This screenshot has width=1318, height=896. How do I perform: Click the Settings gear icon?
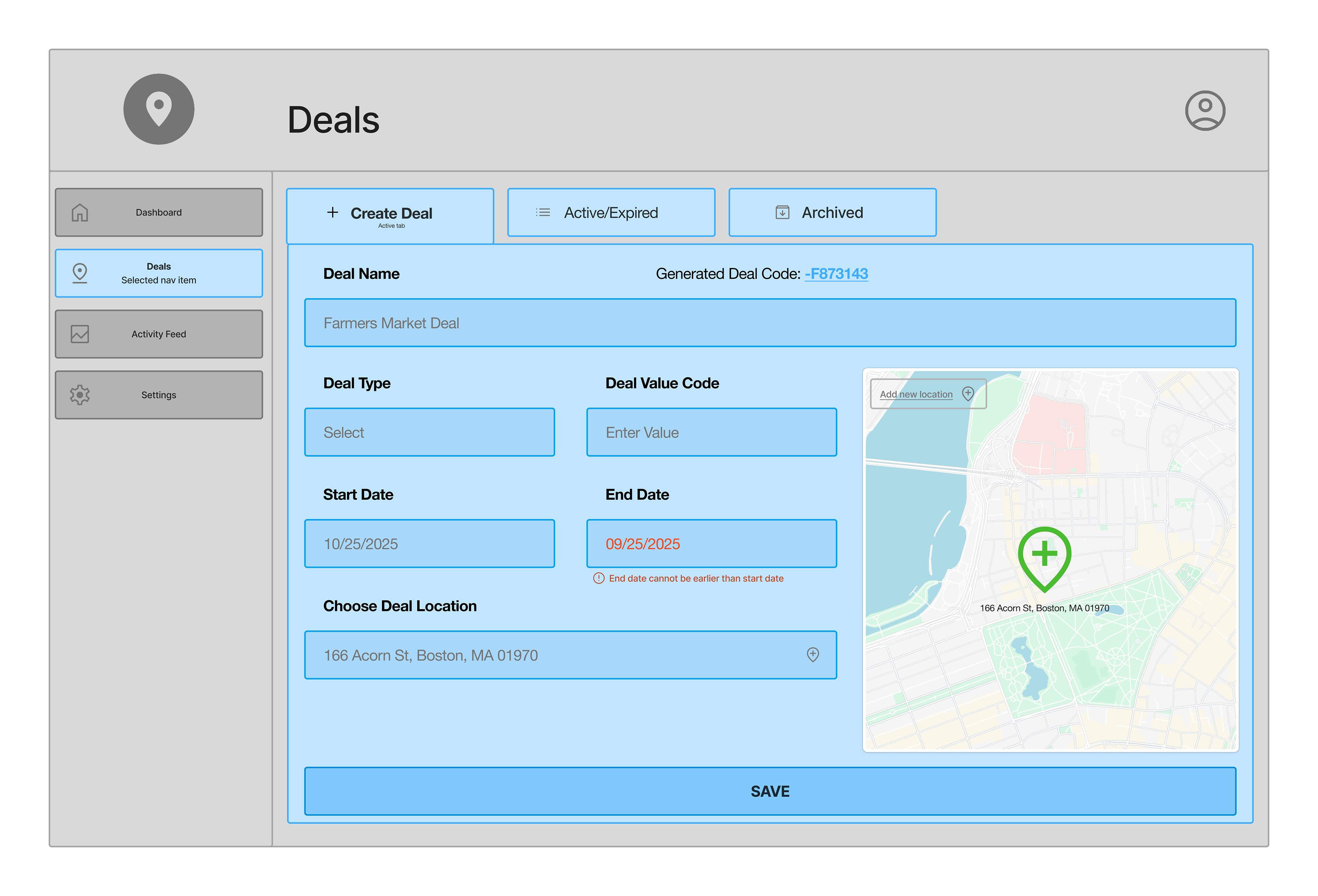click(x=80, y=395)
